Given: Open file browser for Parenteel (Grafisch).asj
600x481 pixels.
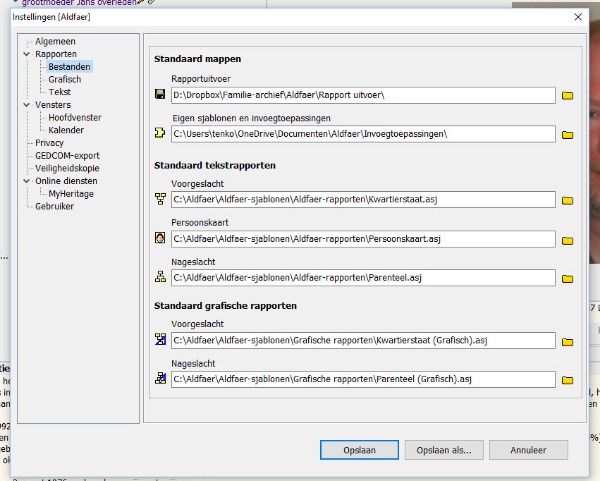Looking at the screenshot, I should [567, 380].
